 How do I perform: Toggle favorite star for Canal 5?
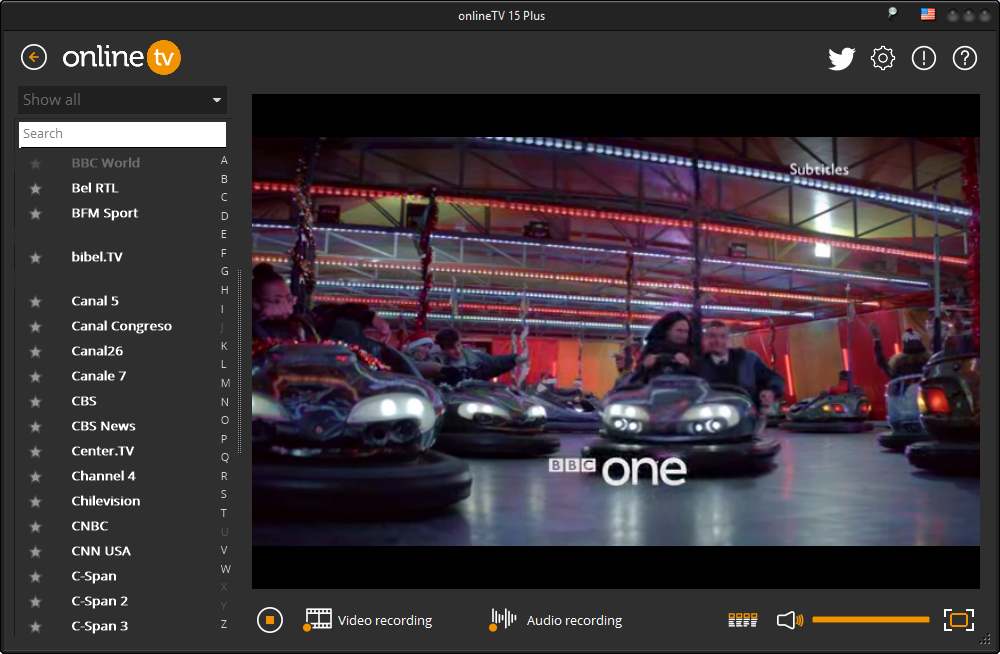pos(36,301)
